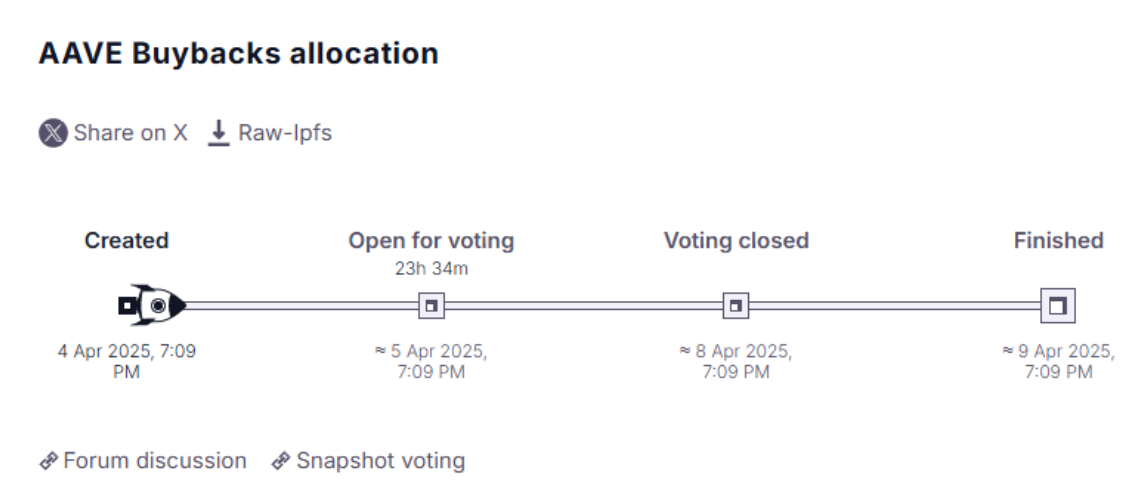Click the Voting closed label
Viewport: 1148px width, 484px height.
[737, 241]
